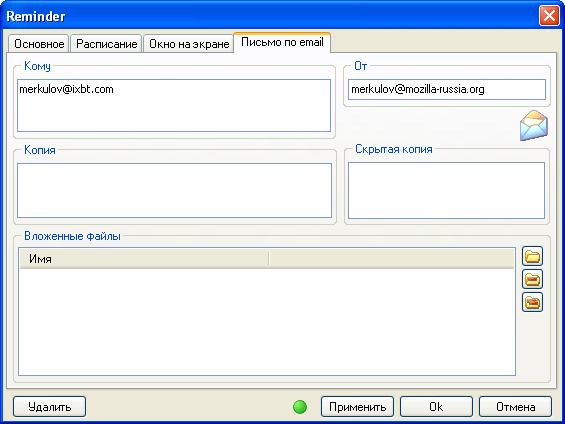Click into the Копия text field
Screen dimensions: 565x424
(x=174, y=191)
